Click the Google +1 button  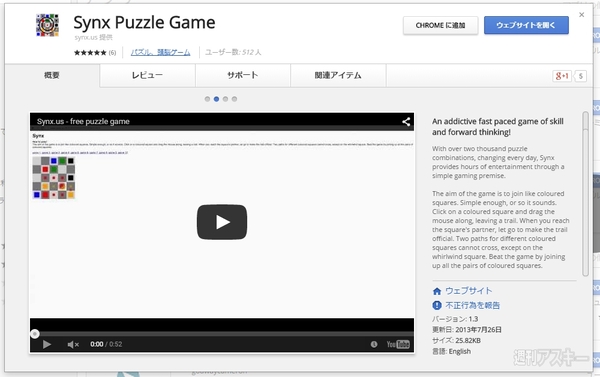[x=562, y=76]
